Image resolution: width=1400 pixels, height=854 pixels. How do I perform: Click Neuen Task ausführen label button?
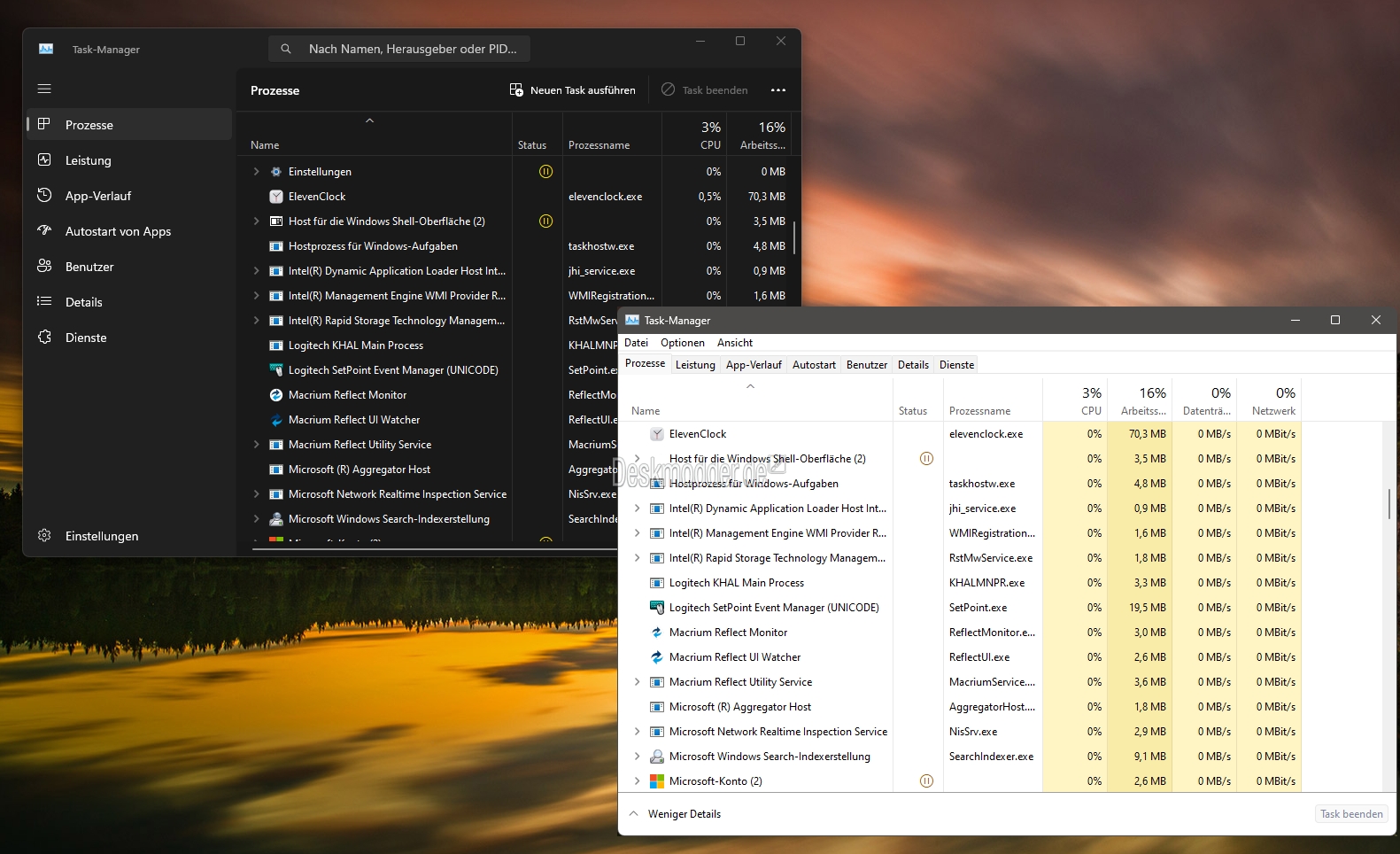click(583, 90)
